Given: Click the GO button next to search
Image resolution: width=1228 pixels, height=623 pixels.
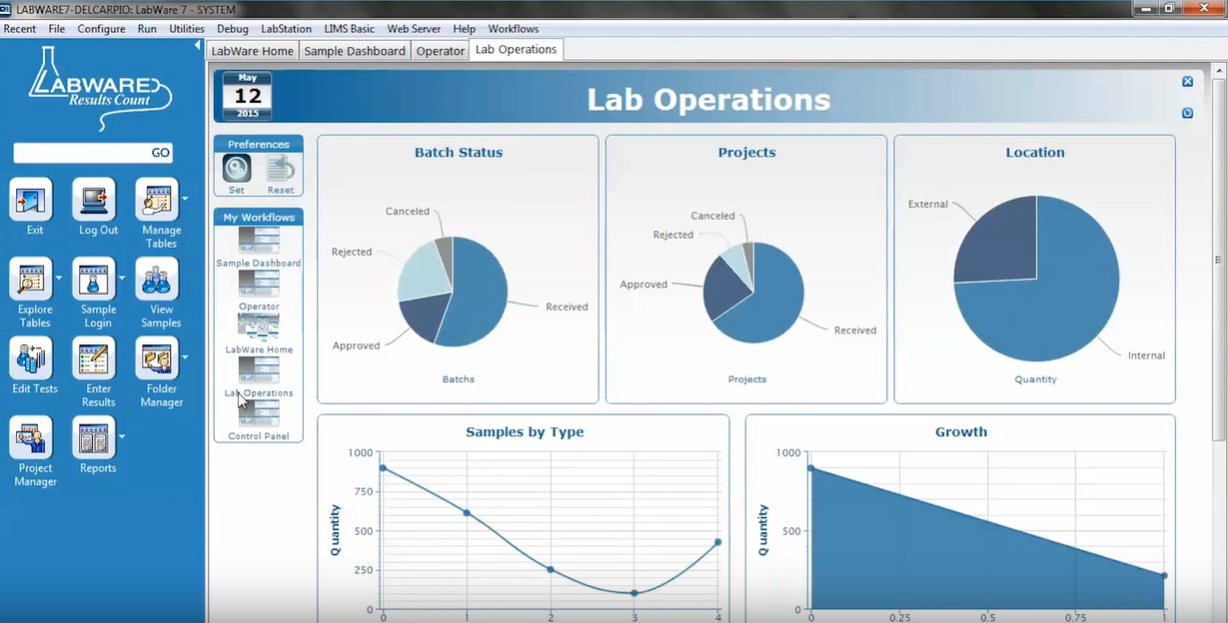Looking at the screenshot, I should point(160,153).
